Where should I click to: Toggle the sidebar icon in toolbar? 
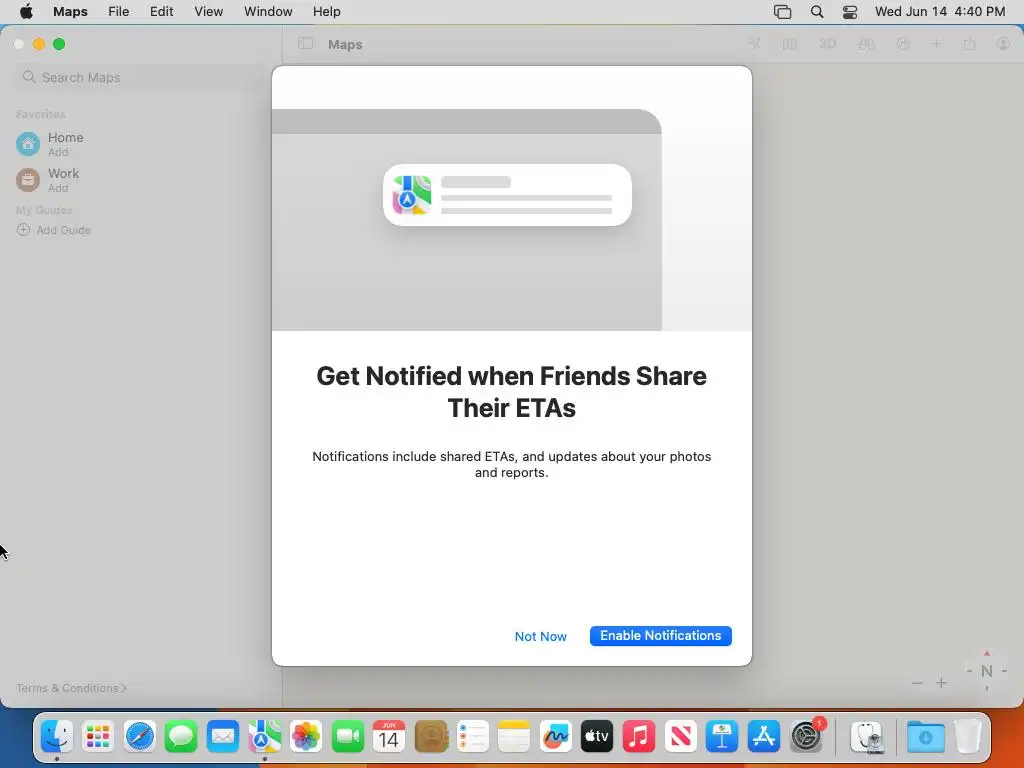tap(305, 44)
